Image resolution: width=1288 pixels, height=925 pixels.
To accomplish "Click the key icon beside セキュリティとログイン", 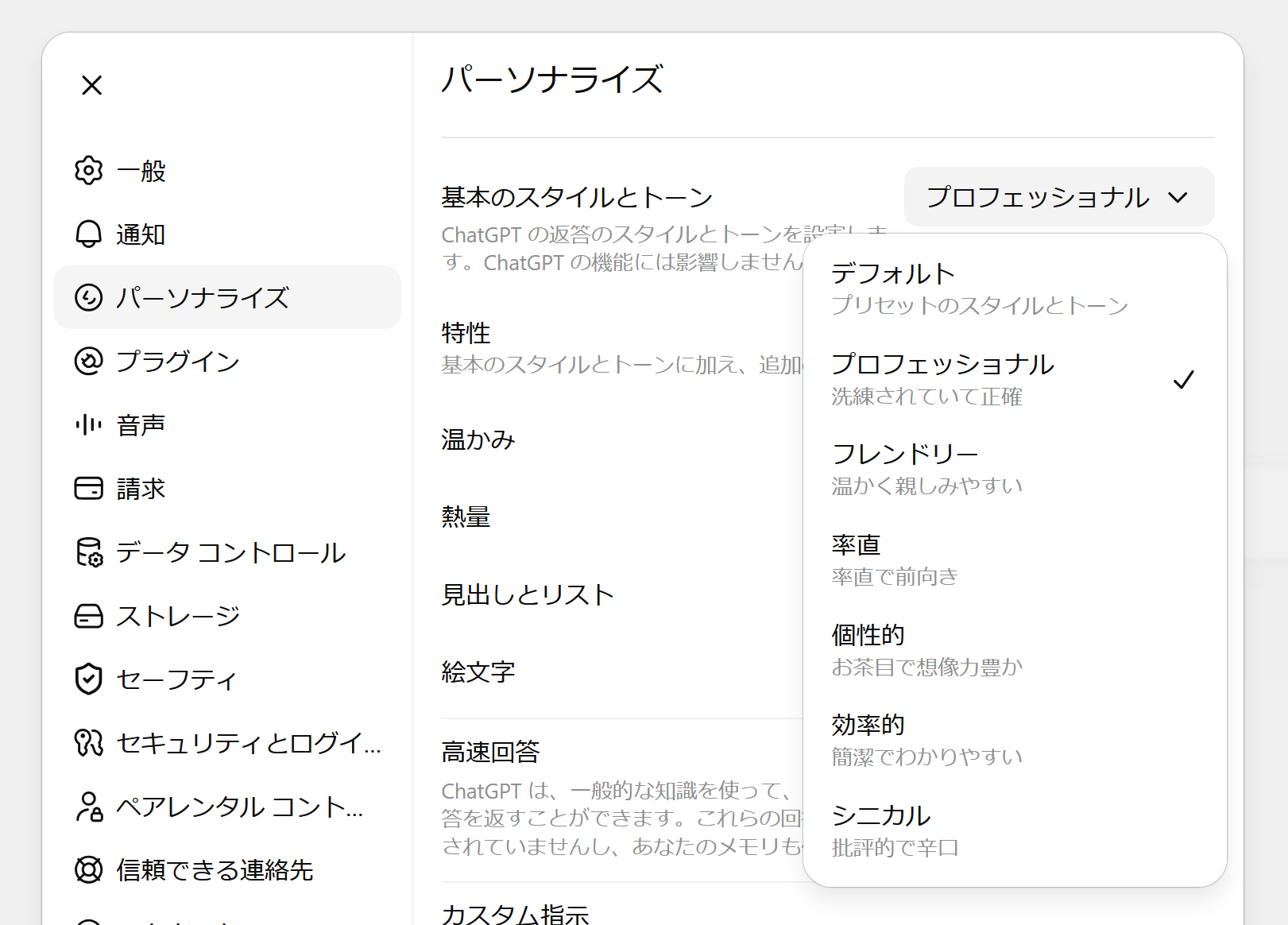I will click(89, 742).
